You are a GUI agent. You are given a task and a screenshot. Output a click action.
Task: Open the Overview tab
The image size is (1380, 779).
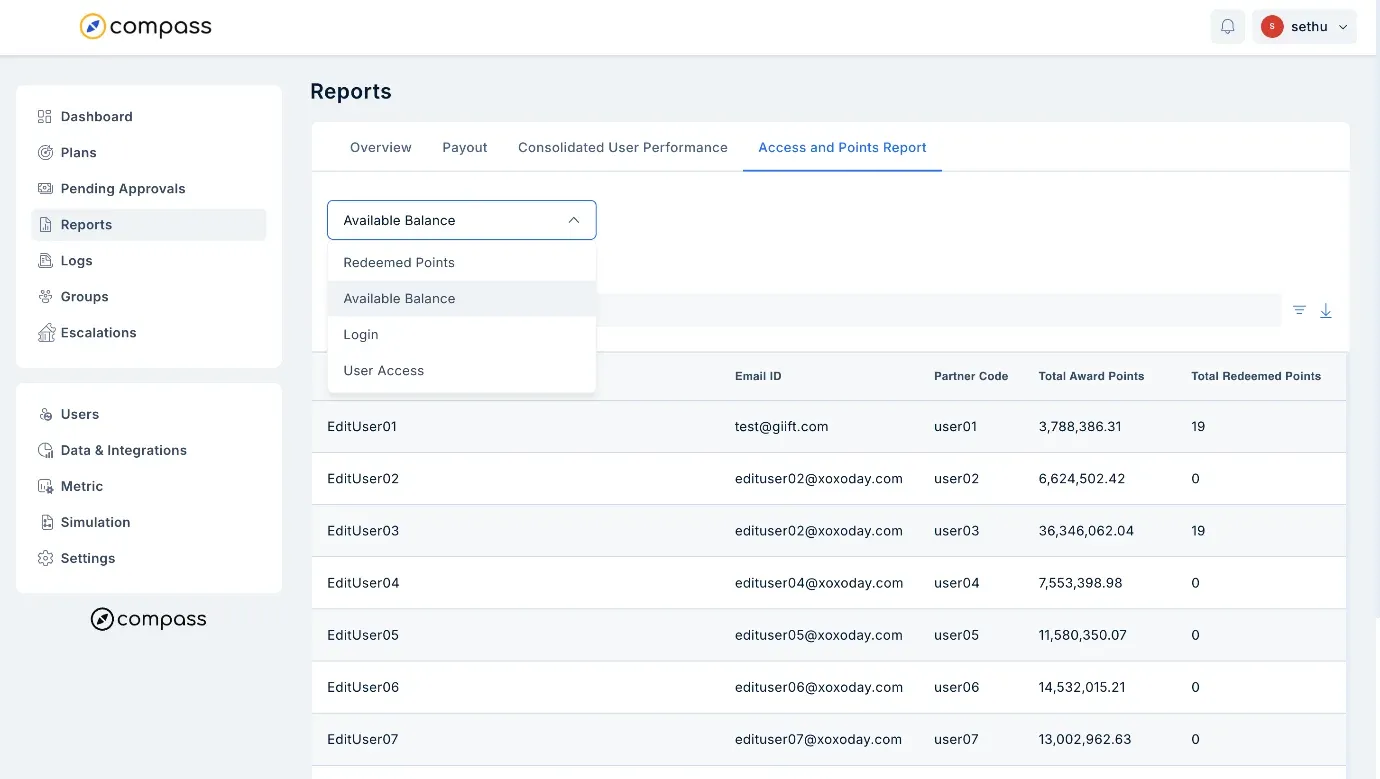[x=381, y=148]
